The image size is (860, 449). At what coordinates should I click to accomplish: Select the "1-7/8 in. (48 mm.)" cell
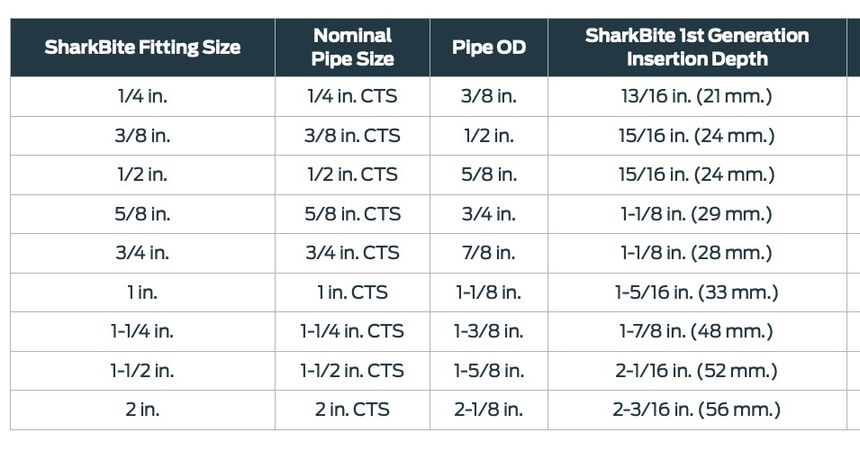tap(696, 332)
